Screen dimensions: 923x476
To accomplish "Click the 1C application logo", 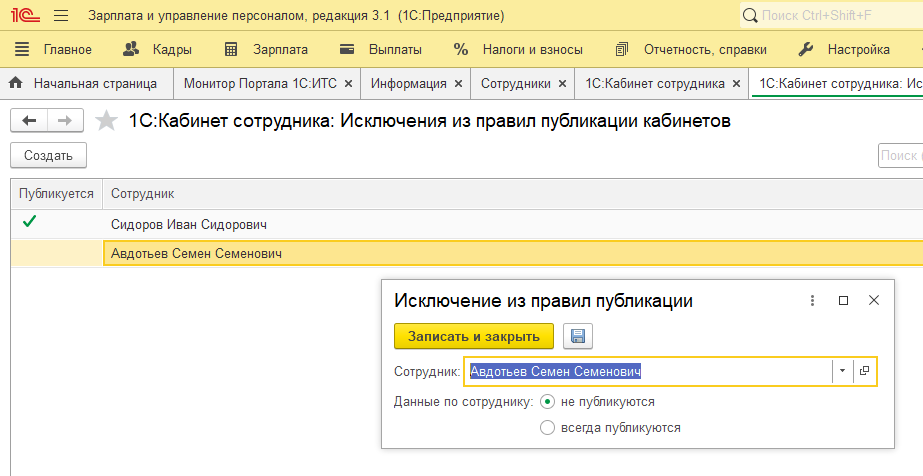I will coord(25,16).
